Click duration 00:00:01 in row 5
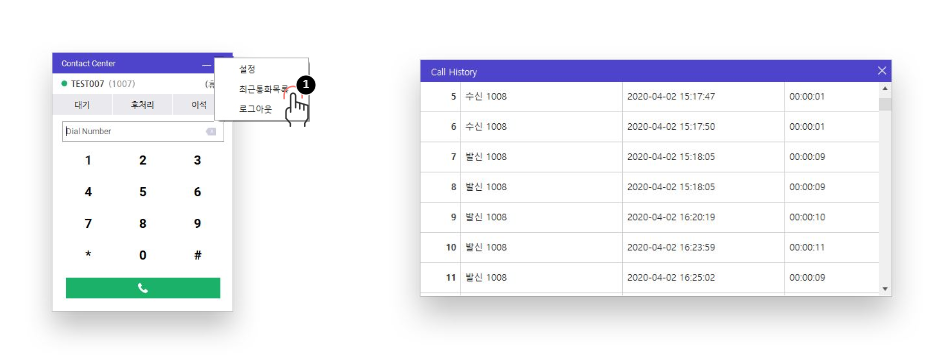 point(807,96)
